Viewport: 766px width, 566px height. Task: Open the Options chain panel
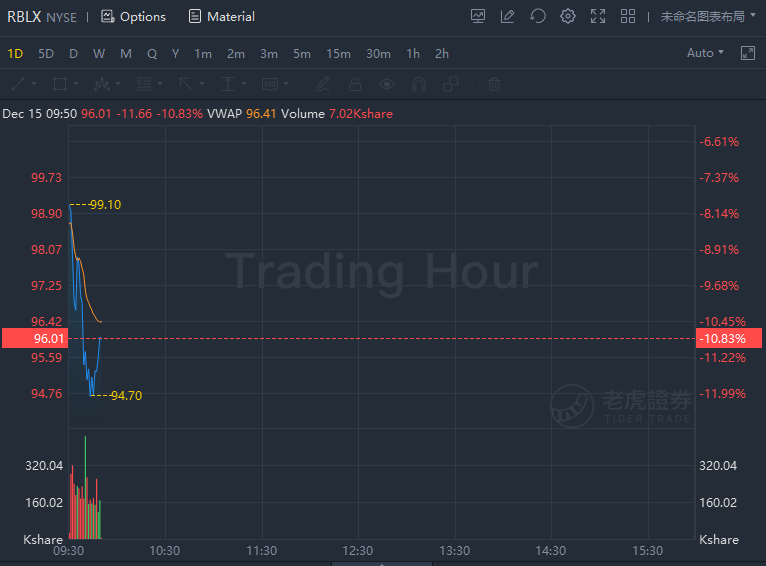tap(133, 17)
